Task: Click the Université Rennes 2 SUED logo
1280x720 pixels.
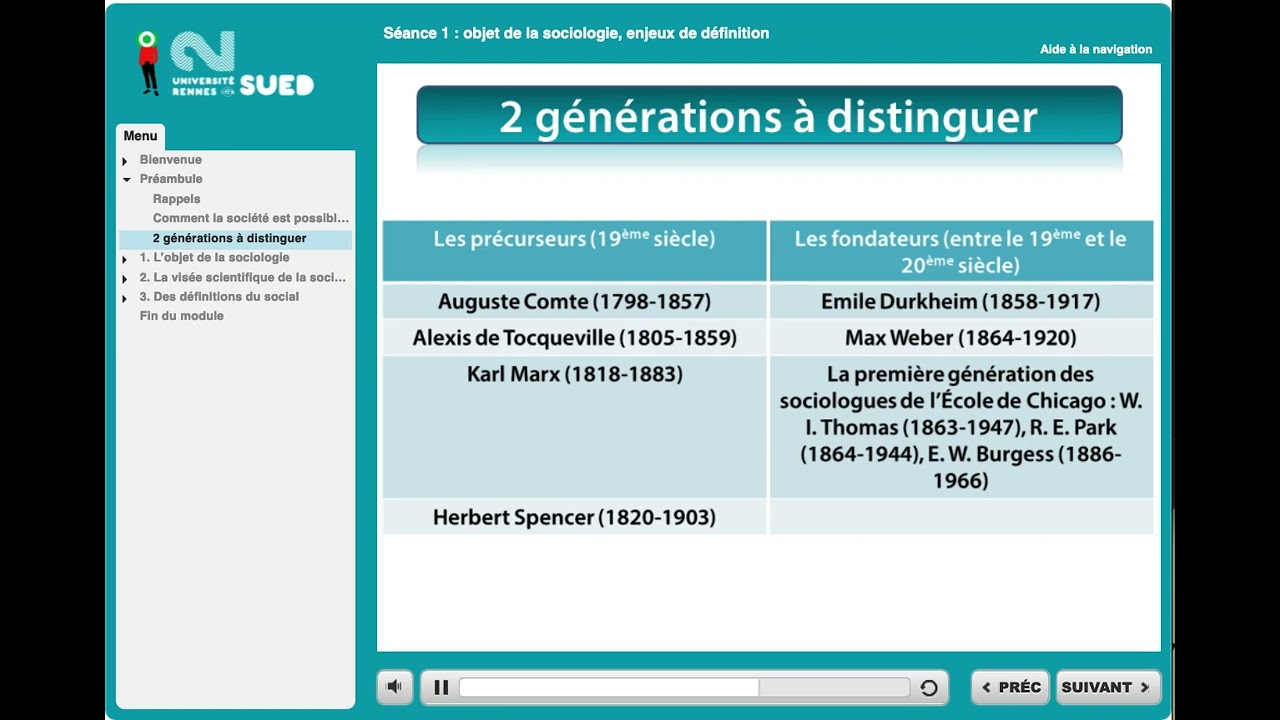Action: [226, 64]
